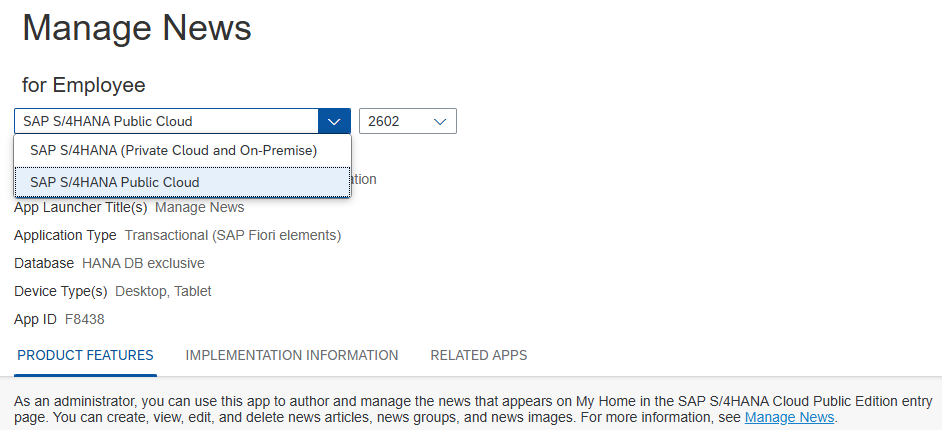
Task: Click the product selection text field
Action: click(165, 121)
